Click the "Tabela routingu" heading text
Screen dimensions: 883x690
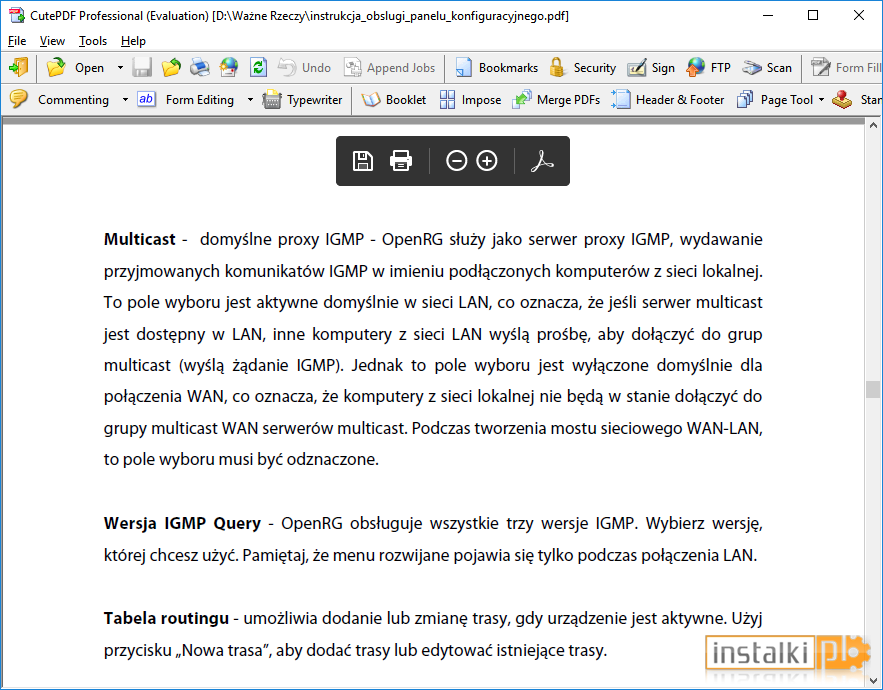tap(166, 618)
